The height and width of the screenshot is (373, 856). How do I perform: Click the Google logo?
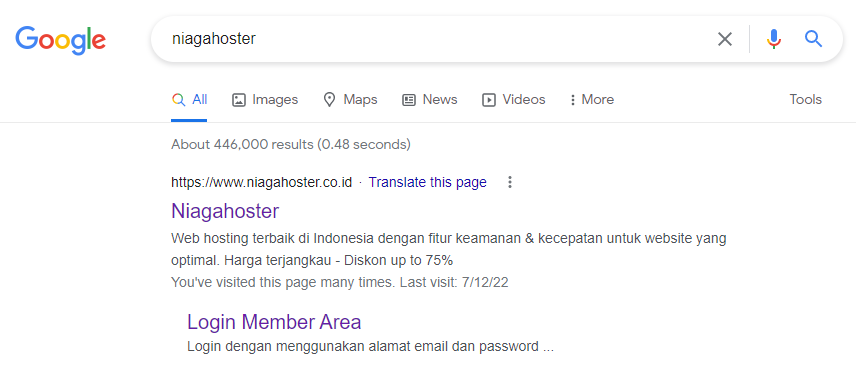pos(60,40)
